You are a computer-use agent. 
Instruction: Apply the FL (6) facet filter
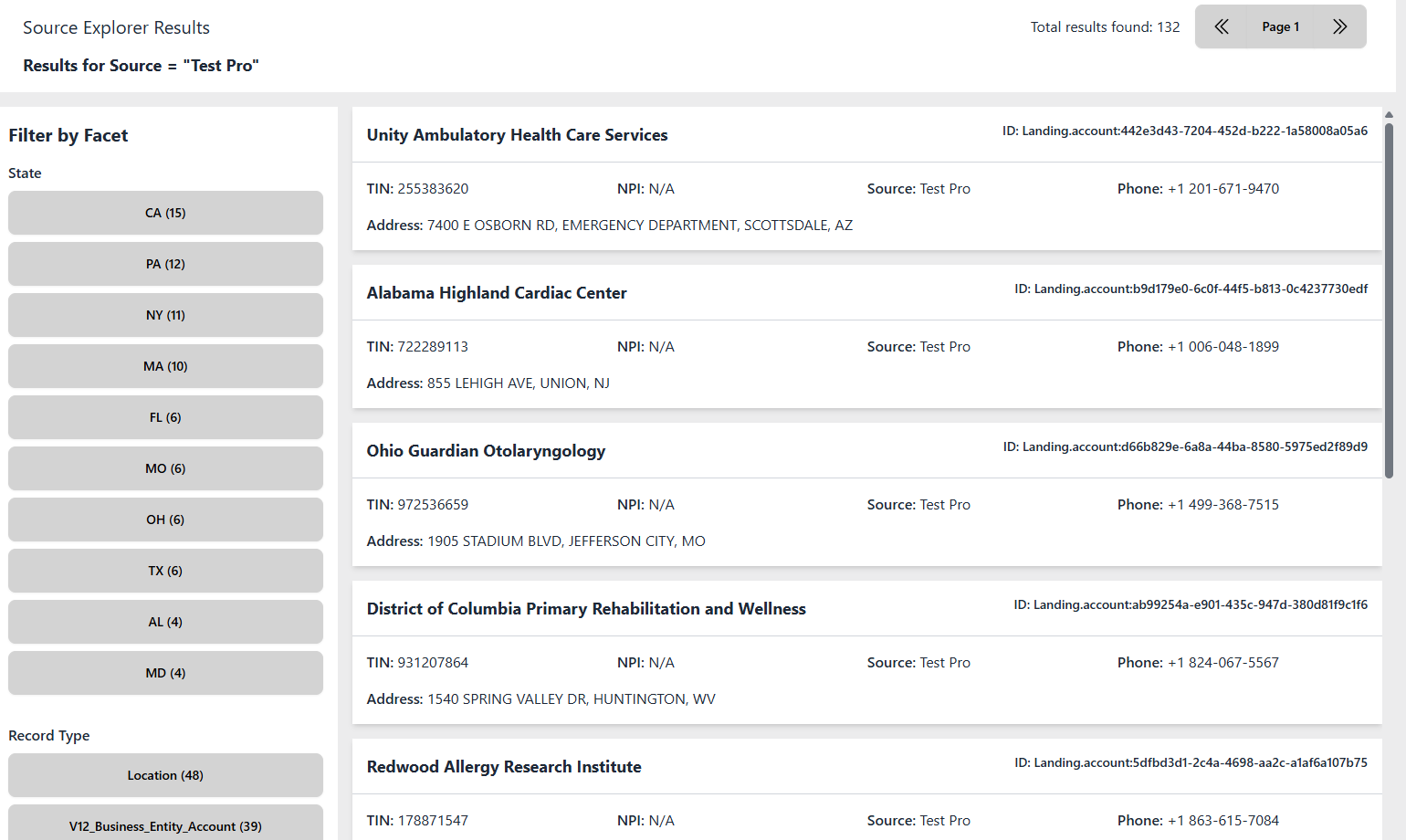coord(165,417)
